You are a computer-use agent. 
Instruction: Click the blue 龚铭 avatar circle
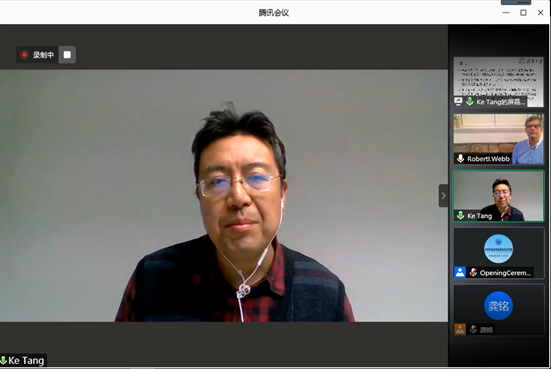498,306
